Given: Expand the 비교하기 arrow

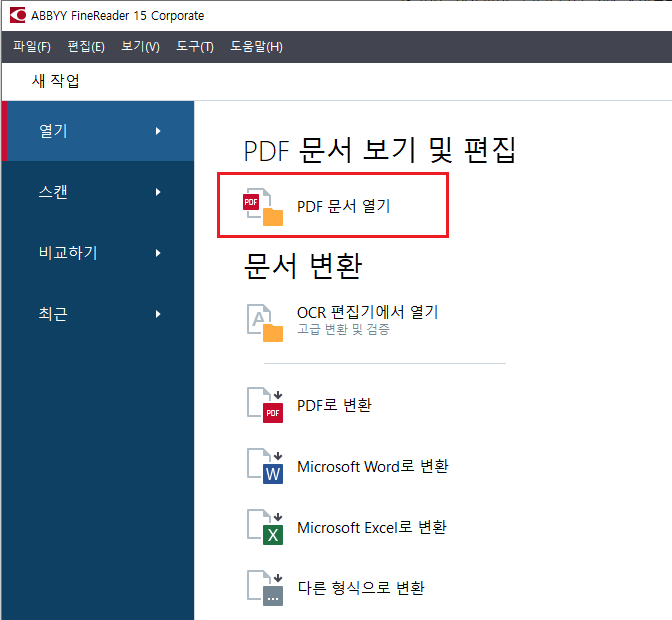Looking at the screenshot, I should coord(158,253).
